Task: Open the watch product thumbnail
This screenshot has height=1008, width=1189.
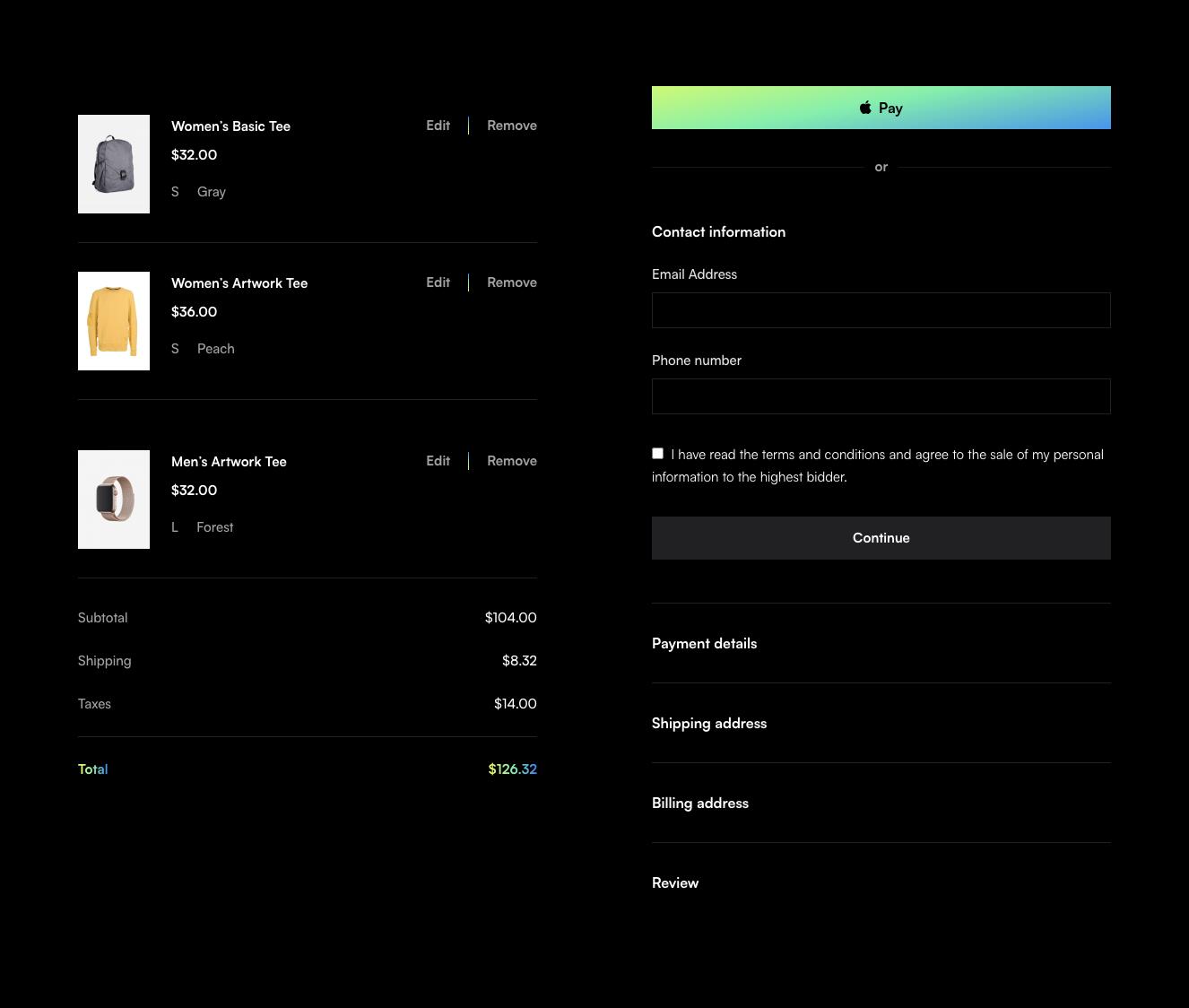Action: click(x=114, y=500)
